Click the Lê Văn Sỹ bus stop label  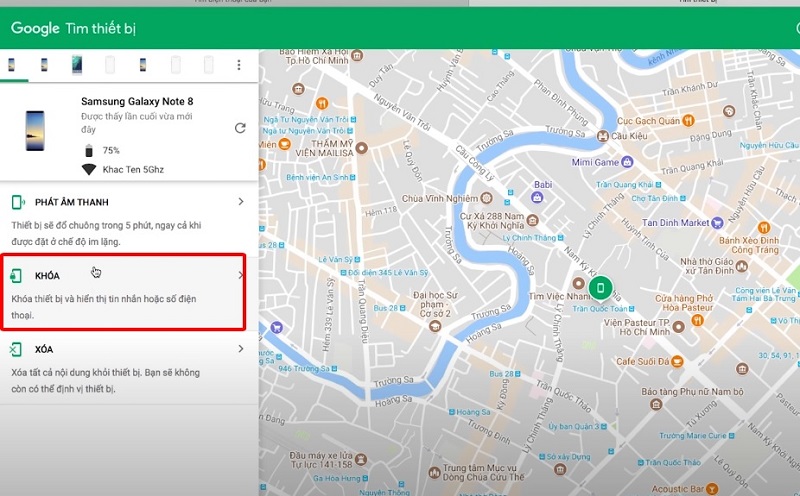coord(335,259)
